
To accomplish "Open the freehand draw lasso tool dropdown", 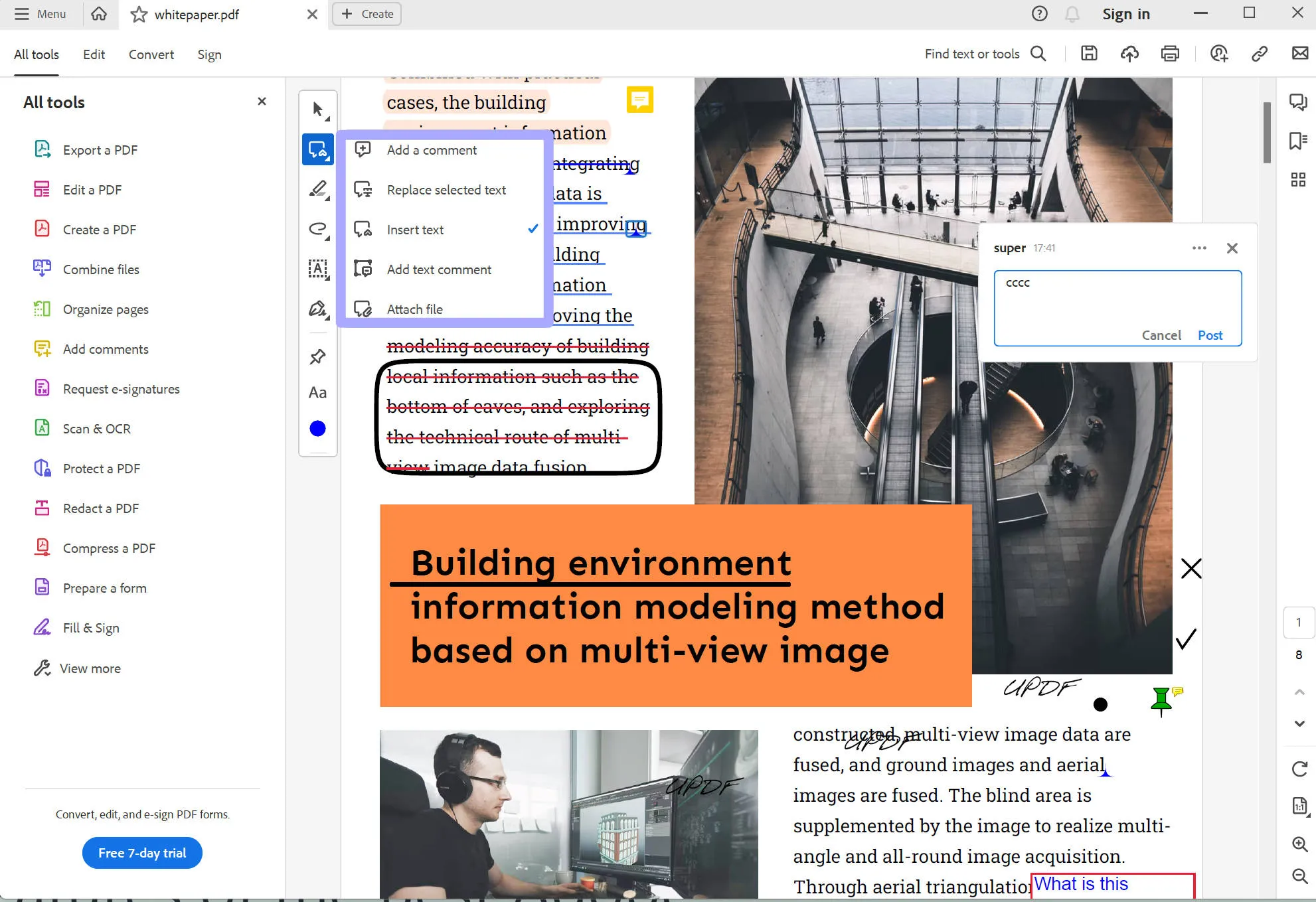I will tap(318, 230).
